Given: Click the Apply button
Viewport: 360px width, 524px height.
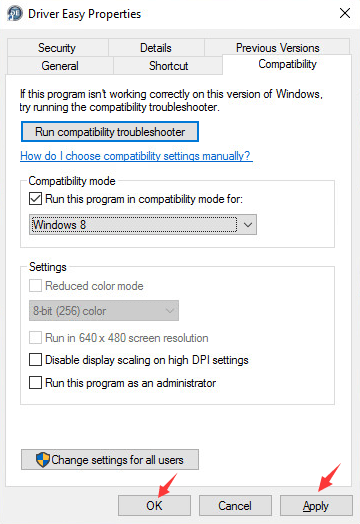Looking at the screenshot, I should [x=316, y=506].
